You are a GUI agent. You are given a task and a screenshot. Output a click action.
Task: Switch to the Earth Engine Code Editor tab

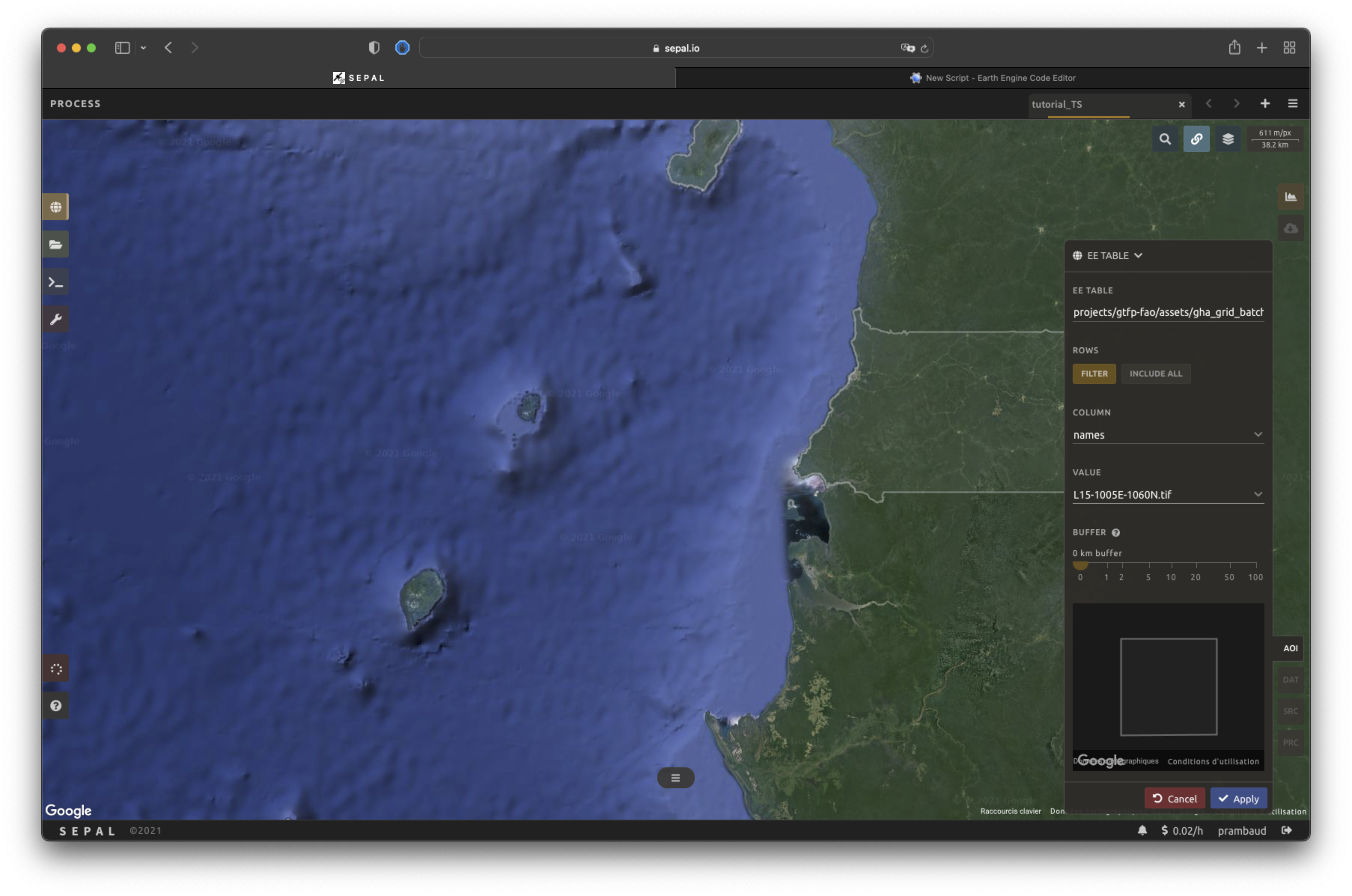993,78
